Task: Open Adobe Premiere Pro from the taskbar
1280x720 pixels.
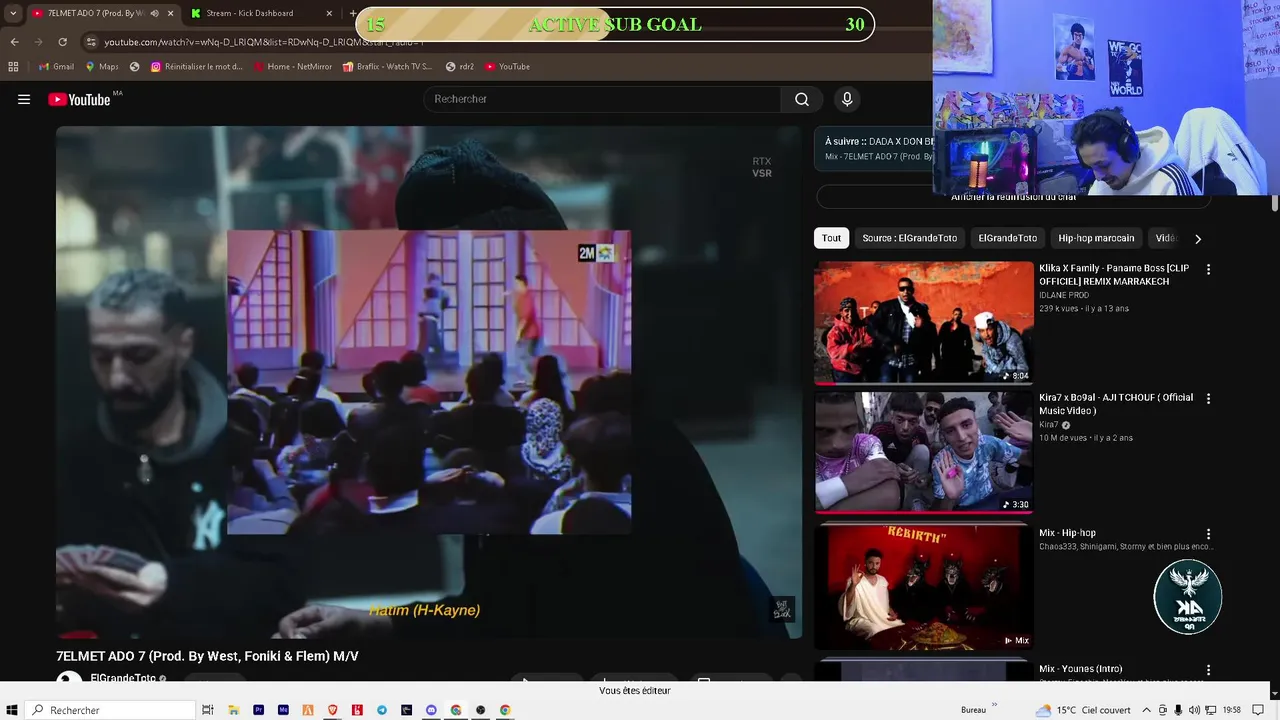Action: pos(258,710)
